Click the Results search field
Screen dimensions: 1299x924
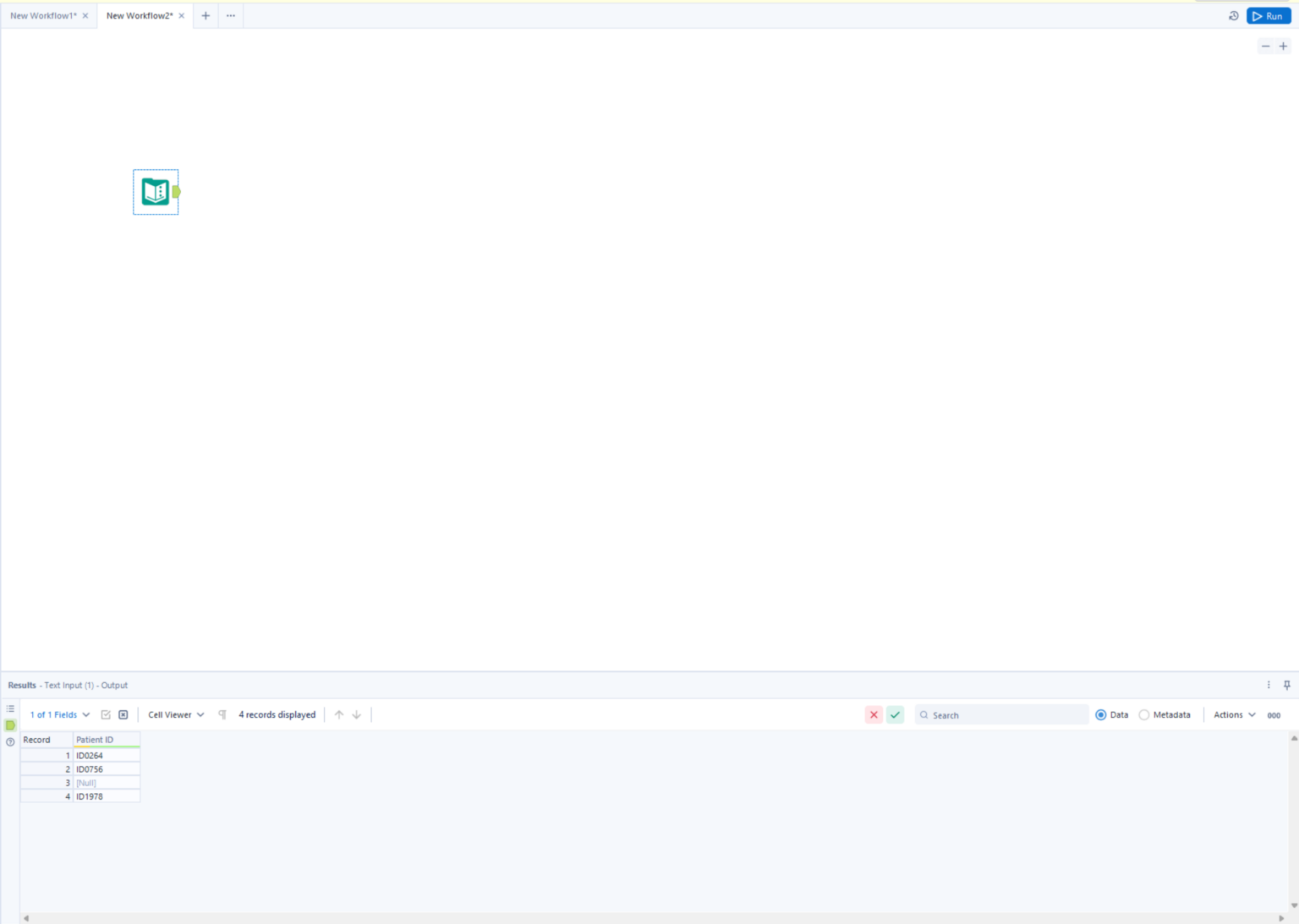pos(1002,715)
